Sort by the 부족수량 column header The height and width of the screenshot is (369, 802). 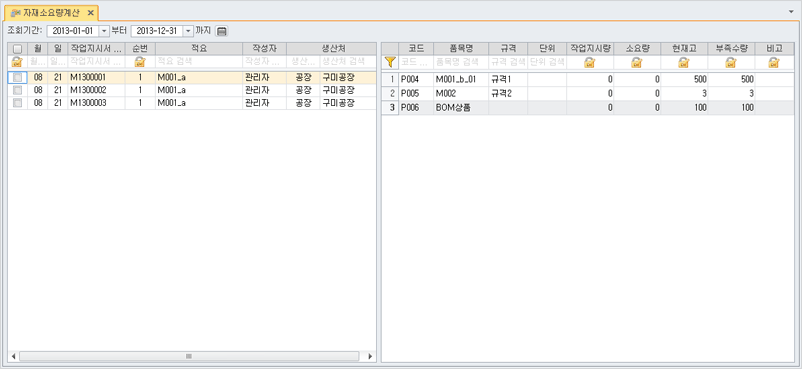tap(730, 49)
